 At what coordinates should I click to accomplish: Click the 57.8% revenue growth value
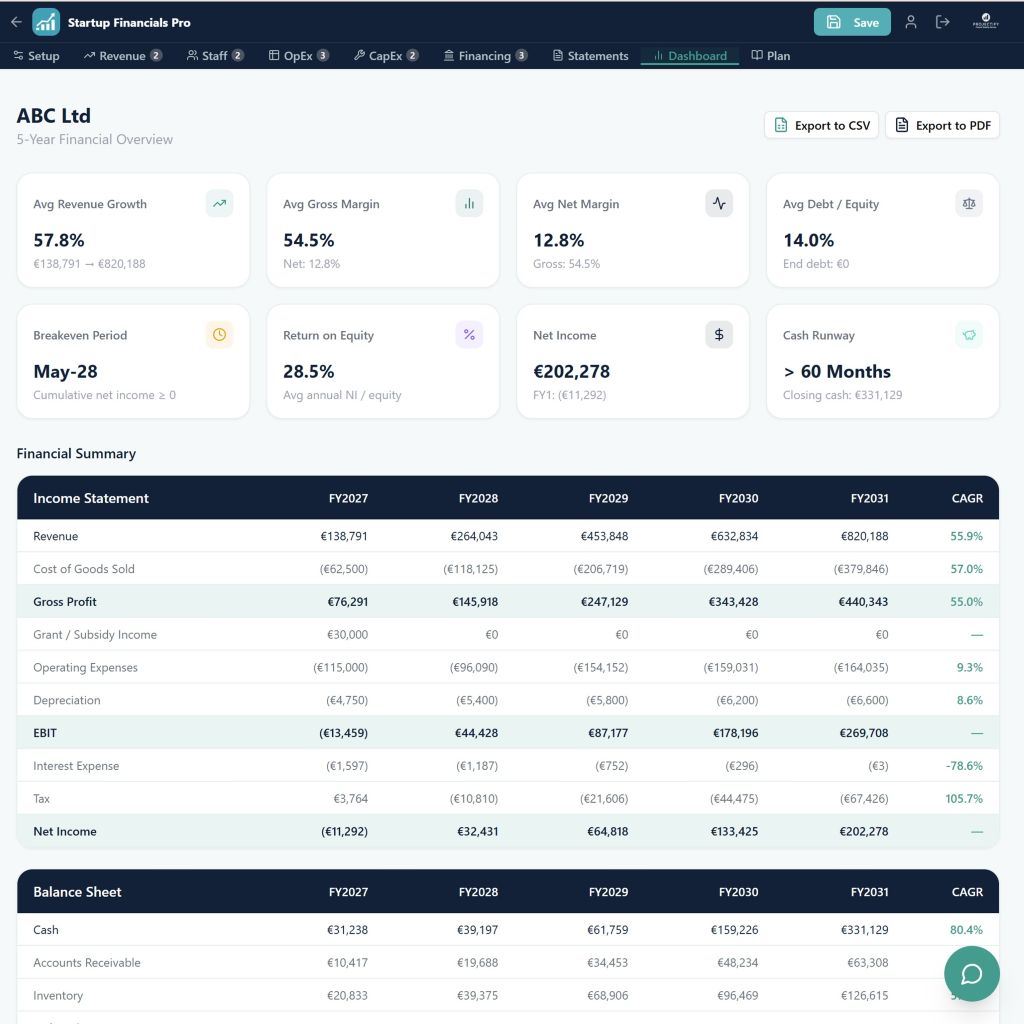tap(59, 240)
